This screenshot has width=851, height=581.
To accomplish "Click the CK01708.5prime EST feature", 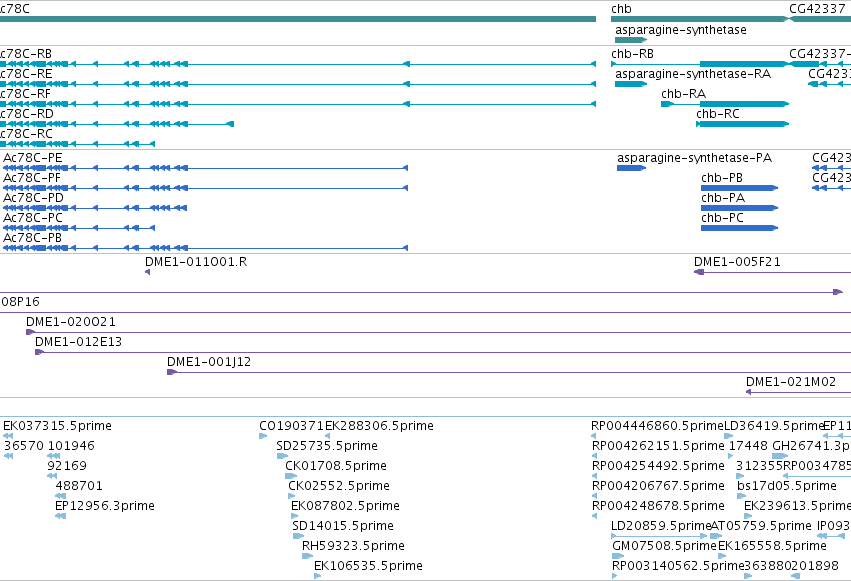I will [x=291, y=476].
